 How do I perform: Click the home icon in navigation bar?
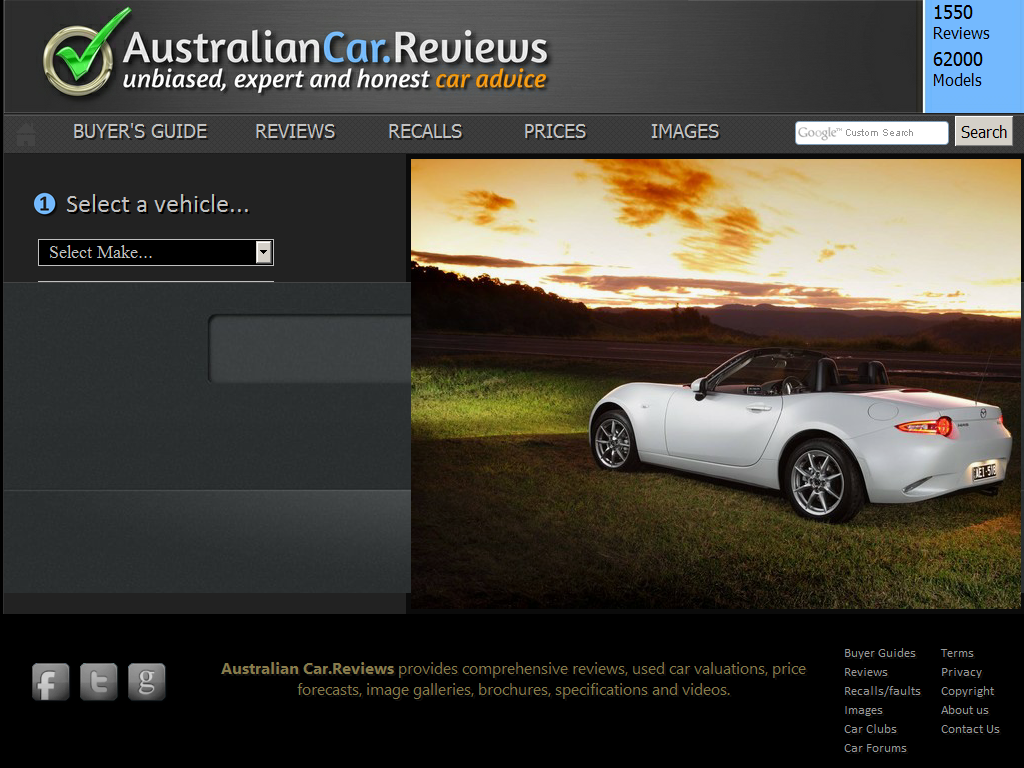pos(26,134)
